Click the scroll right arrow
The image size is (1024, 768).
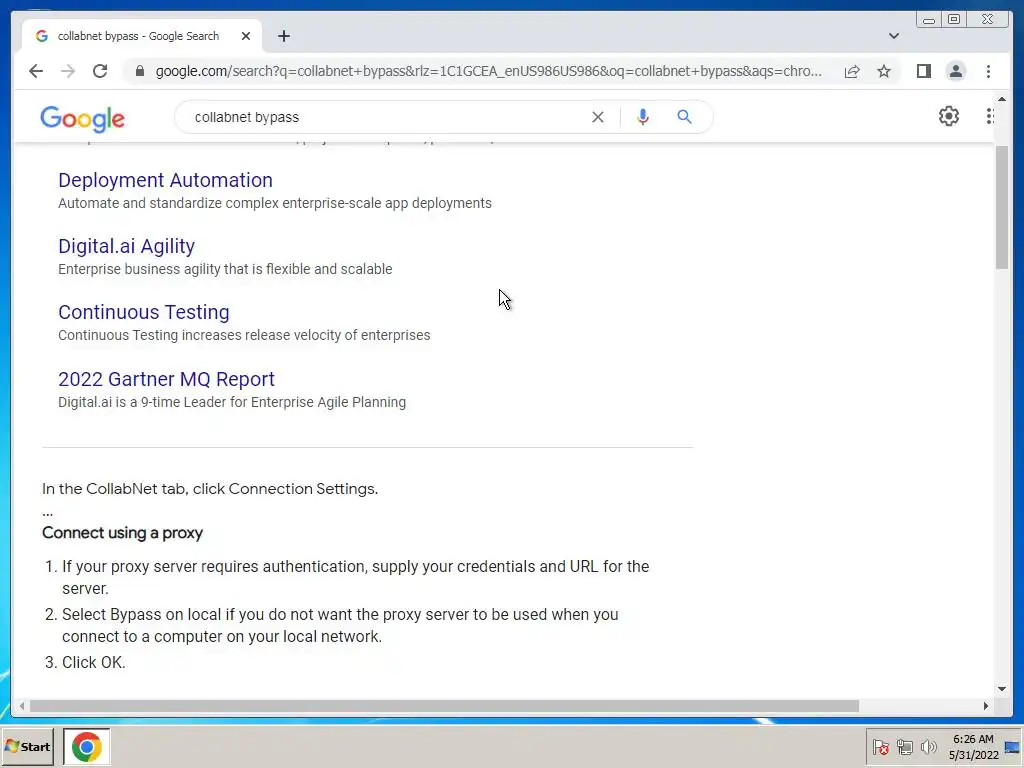(x=985, y=706)
